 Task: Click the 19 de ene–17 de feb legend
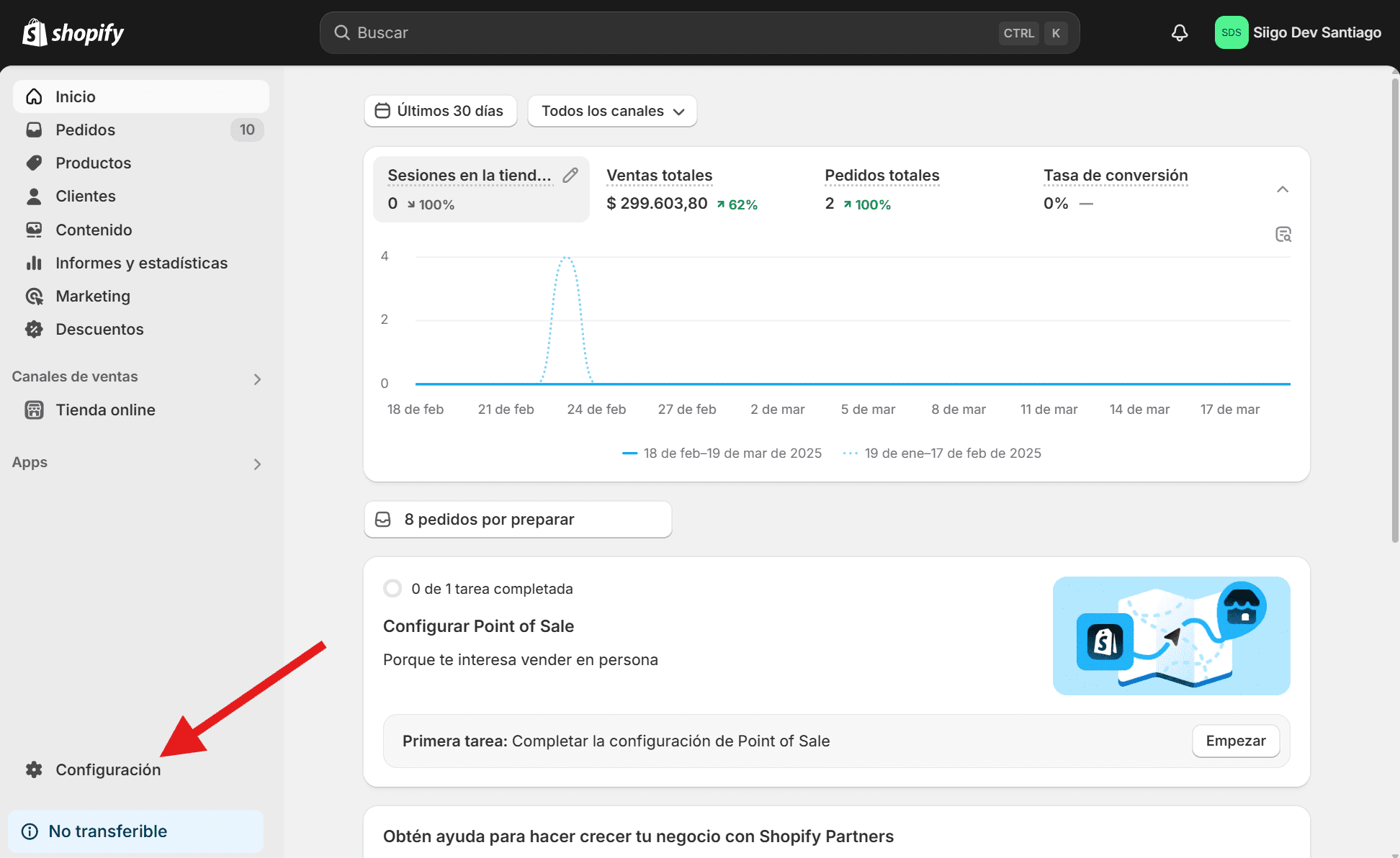coord(943,453)
